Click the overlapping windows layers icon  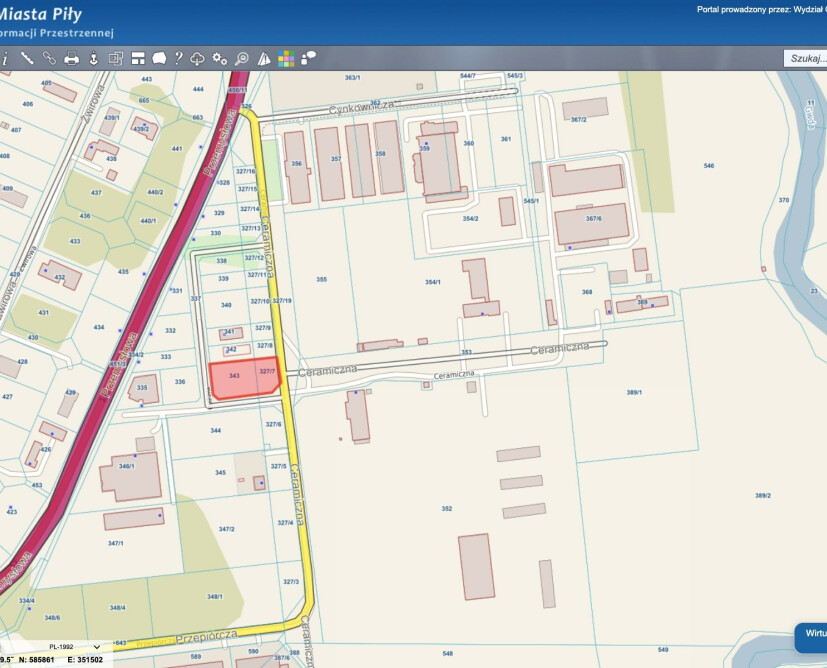point(115,58)
